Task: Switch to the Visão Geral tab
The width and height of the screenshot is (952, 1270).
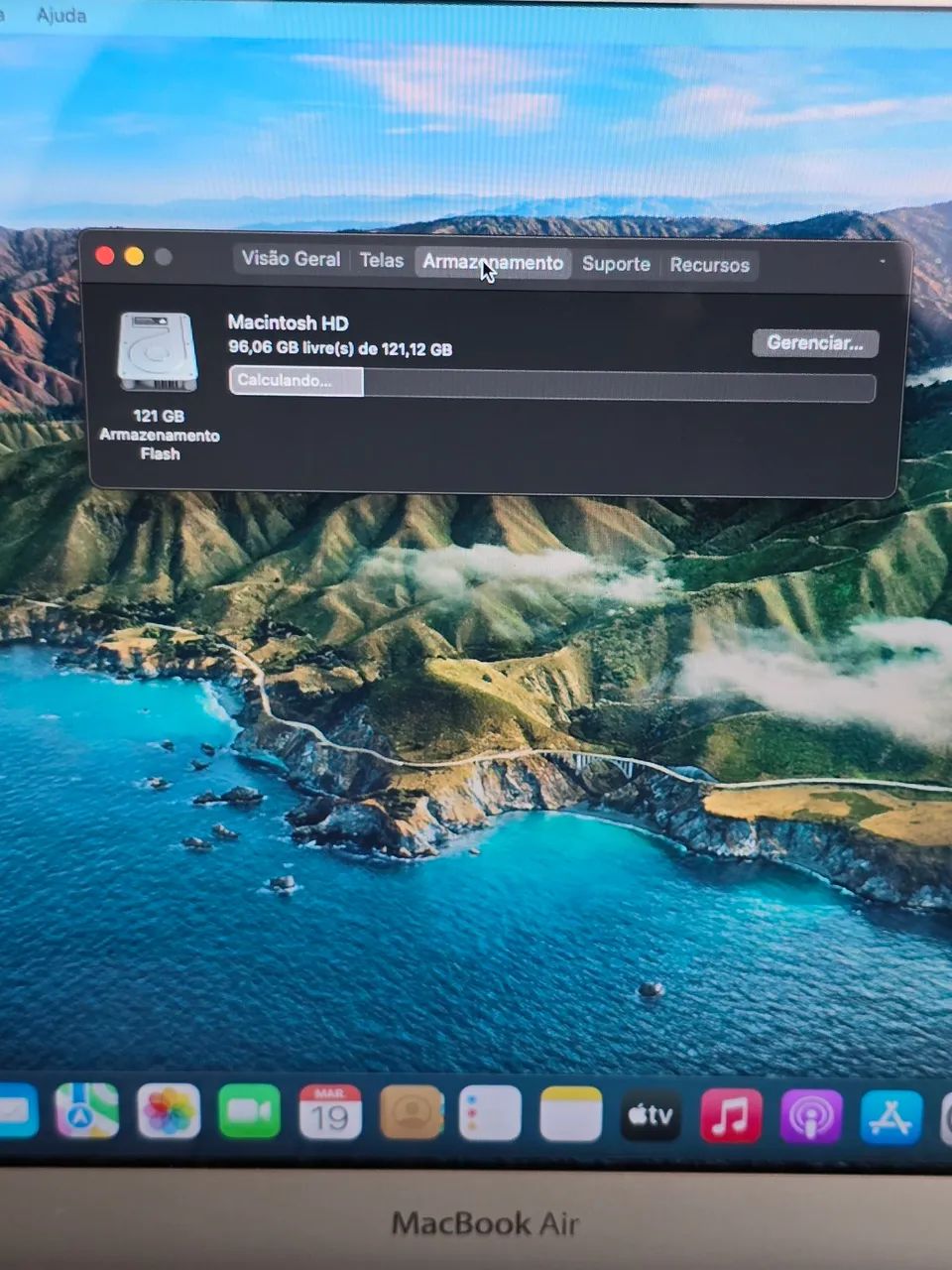Action: click(291, 259)
